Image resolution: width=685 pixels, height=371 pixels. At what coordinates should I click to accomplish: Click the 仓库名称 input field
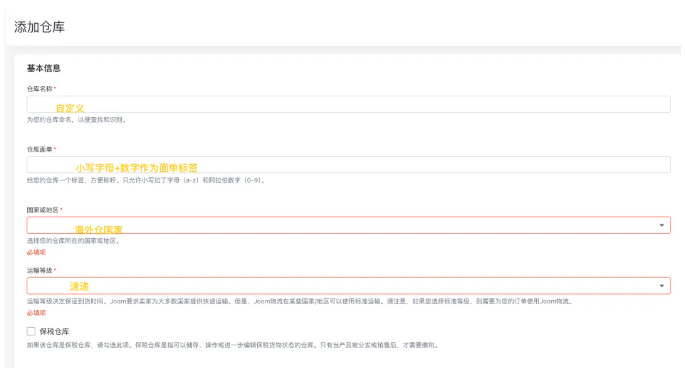coord(348,104)
